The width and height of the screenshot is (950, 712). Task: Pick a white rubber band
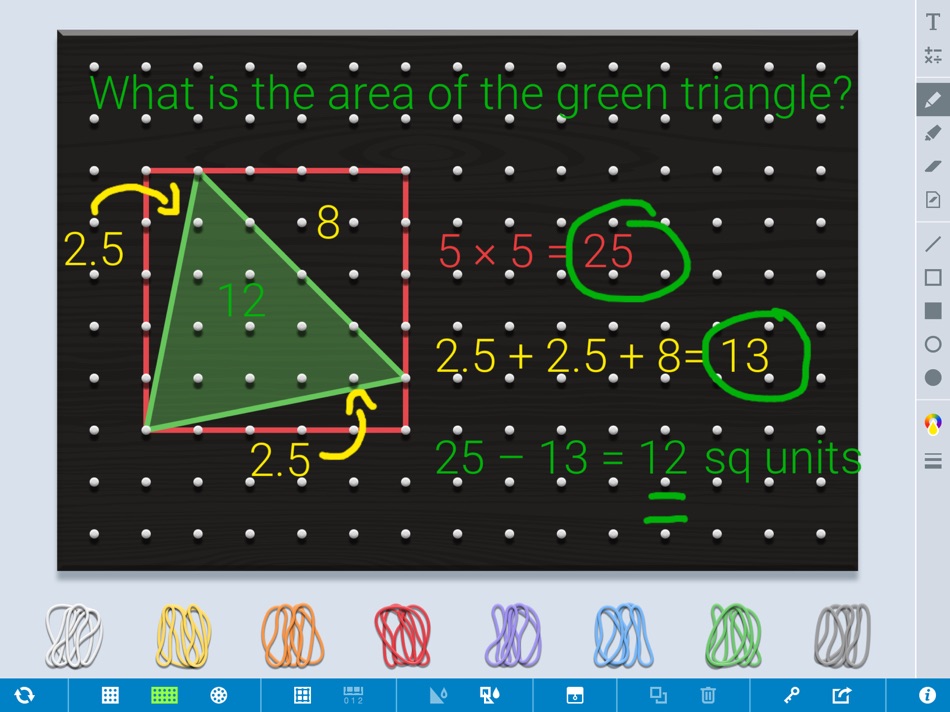(x=74, y=636)
